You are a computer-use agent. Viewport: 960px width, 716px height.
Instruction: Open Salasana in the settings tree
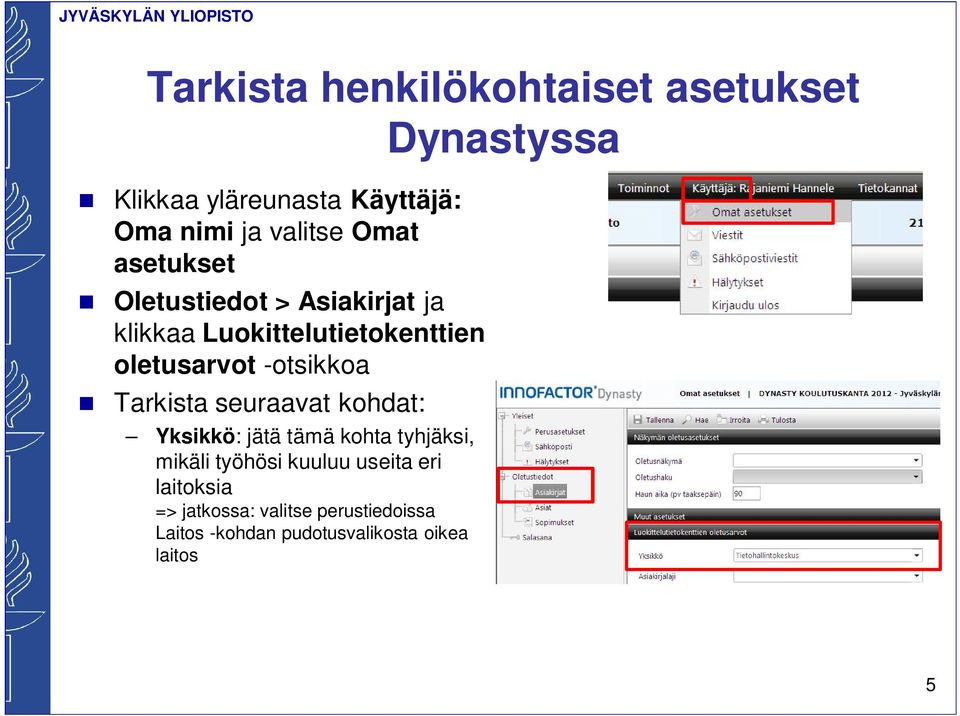537,537
